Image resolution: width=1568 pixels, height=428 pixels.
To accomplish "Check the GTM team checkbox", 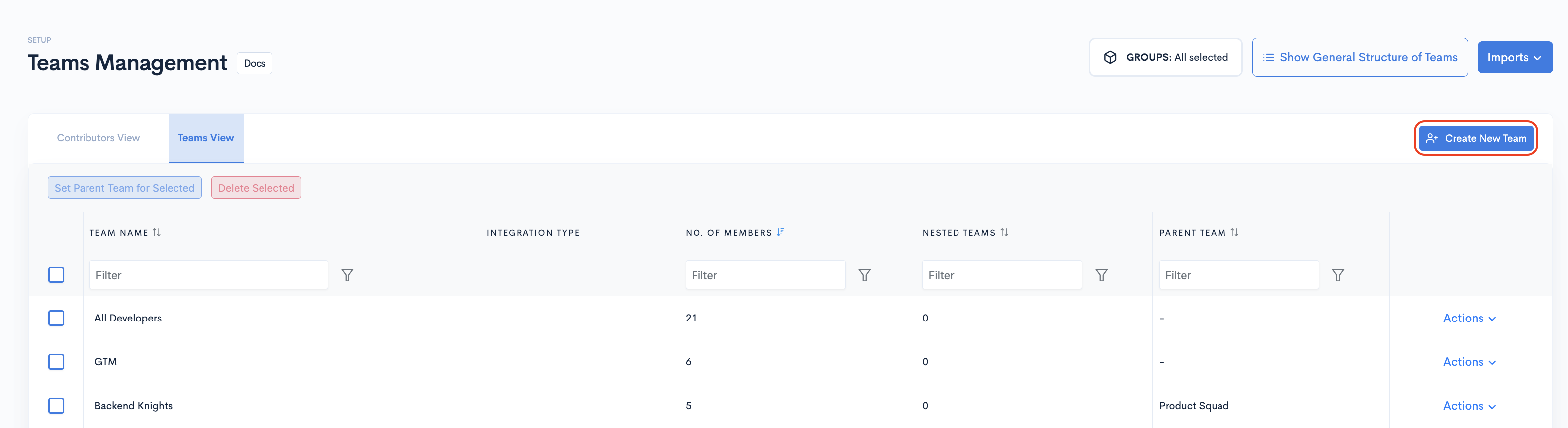I will point(56,361).
